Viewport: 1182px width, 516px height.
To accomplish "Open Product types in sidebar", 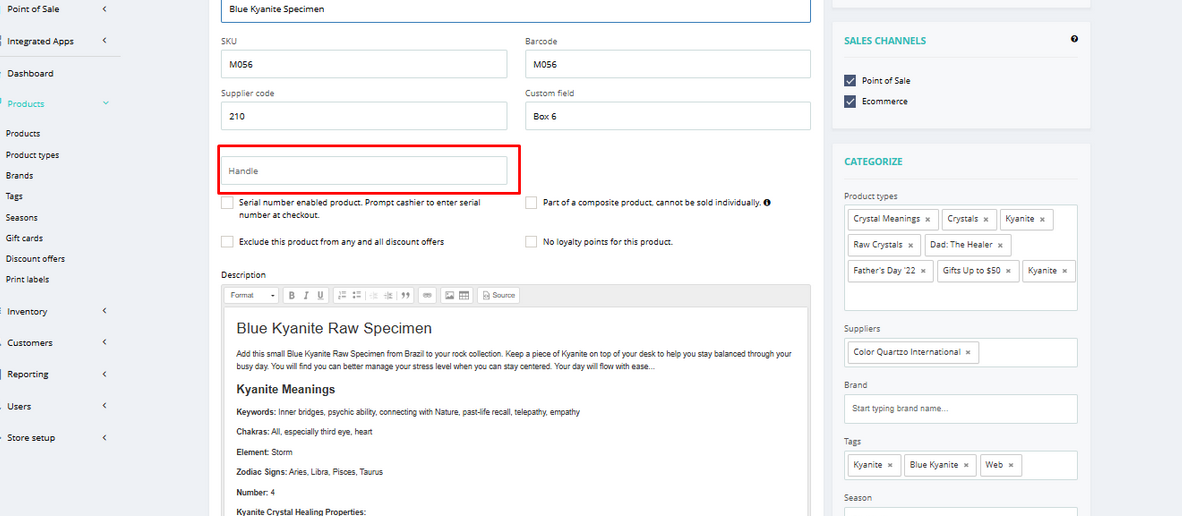I will (32, 154).
